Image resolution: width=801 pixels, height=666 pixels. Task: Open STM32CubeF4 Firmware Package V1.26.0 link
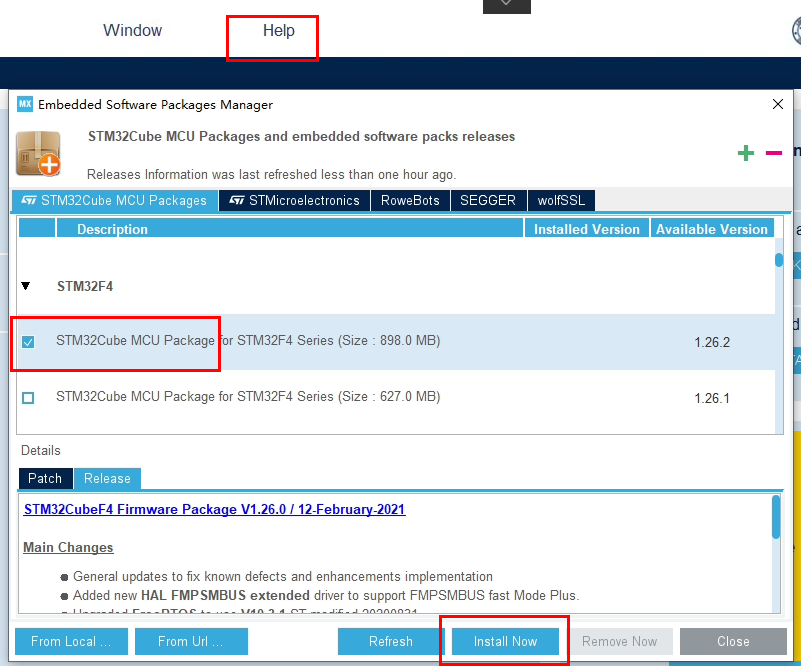[x=215, y=509]
